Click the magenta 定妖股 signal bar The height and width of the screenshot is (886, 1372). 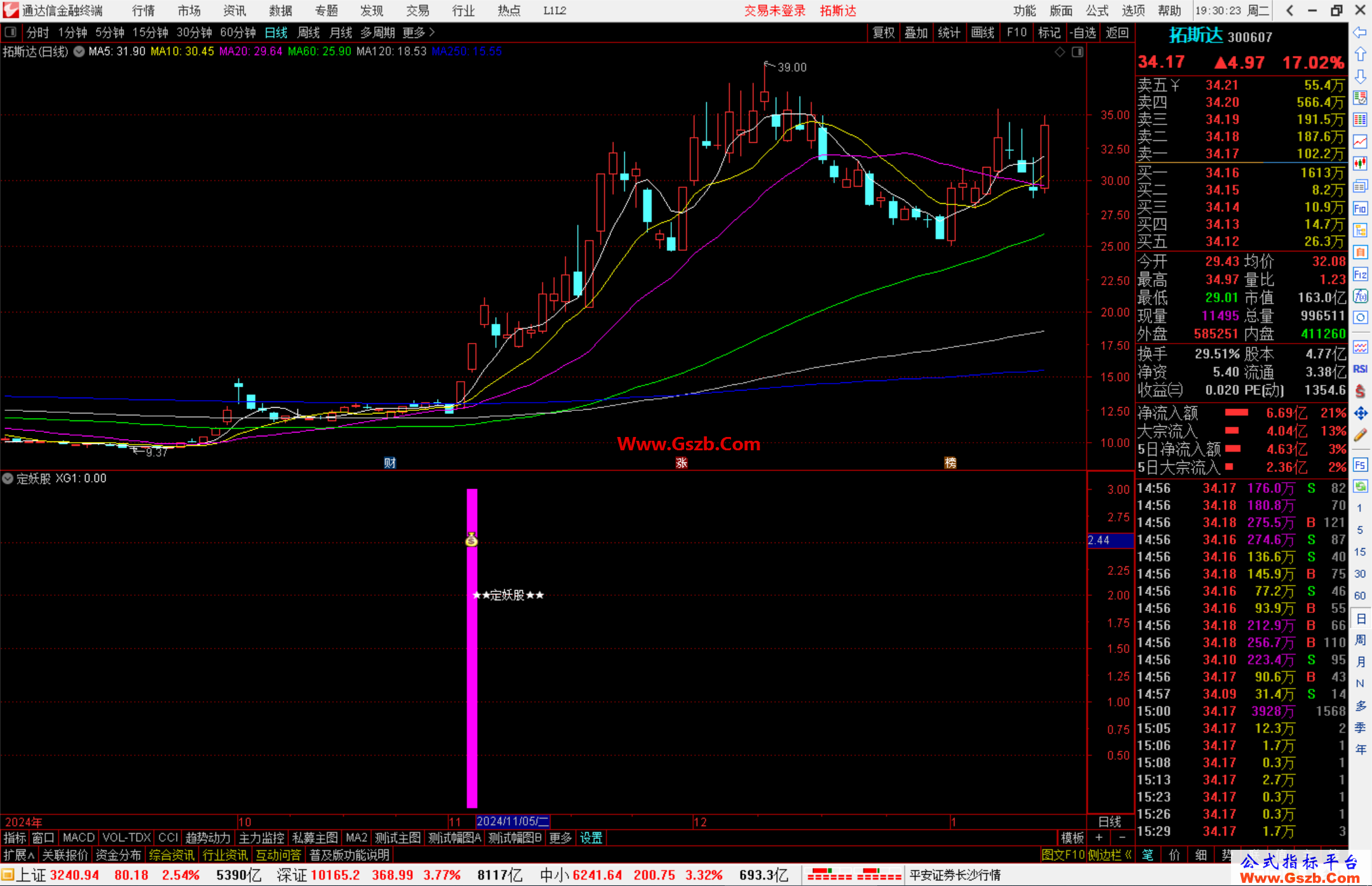(x=472, y=648)
